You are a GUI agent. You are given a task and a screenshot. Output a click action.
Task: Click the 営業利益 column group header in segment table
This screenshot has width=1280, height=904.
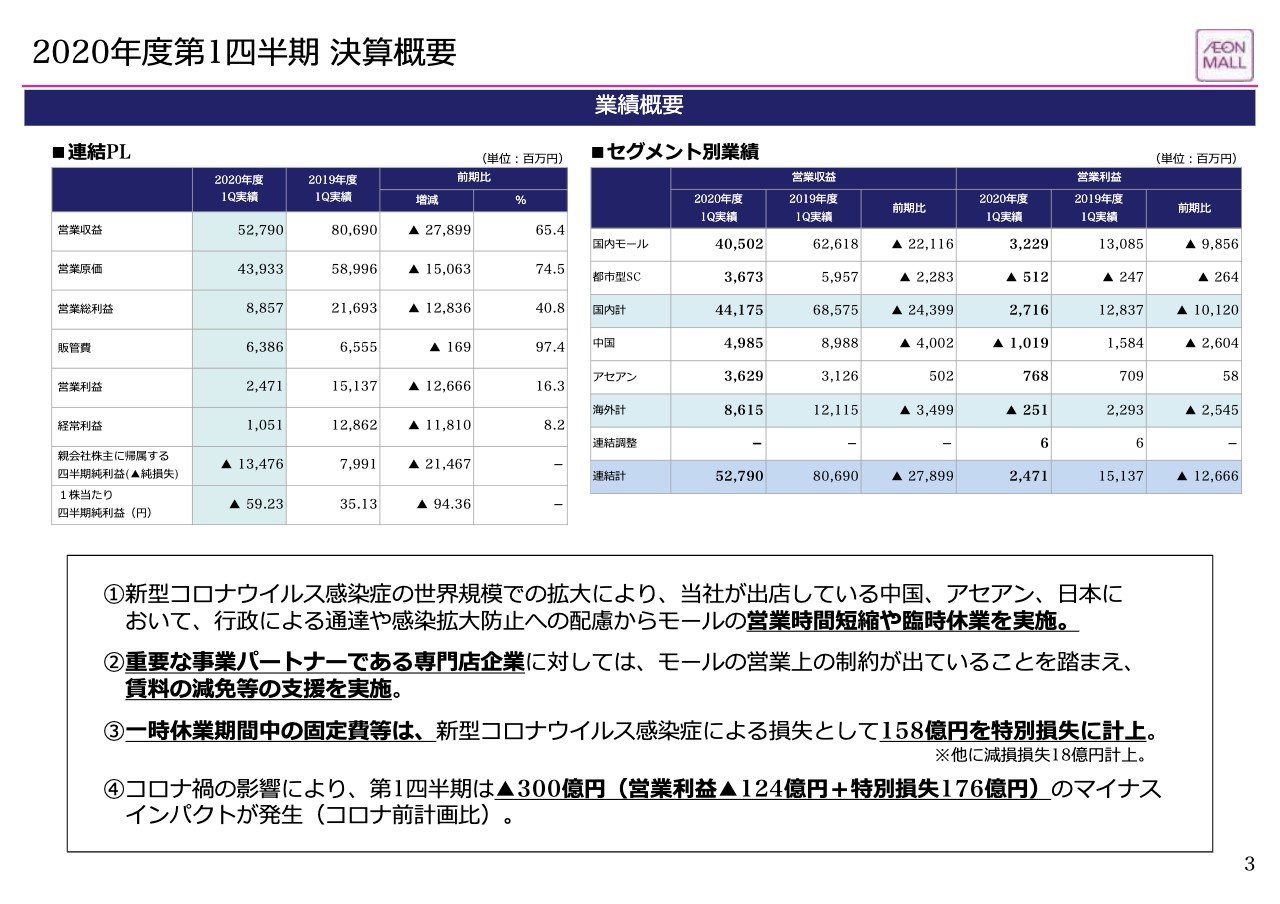1099,177
